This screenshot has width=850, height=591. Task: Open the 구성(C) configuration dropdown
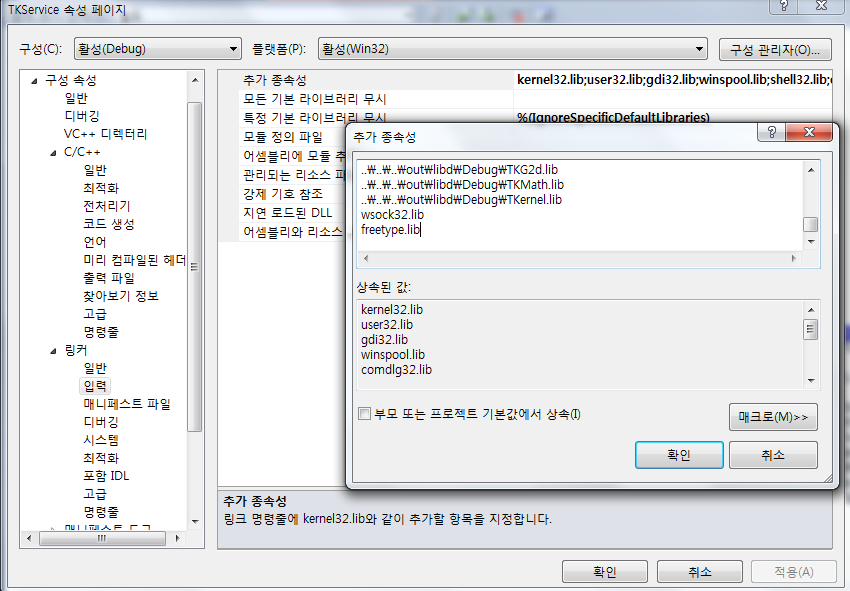click(x=158, y=49)
